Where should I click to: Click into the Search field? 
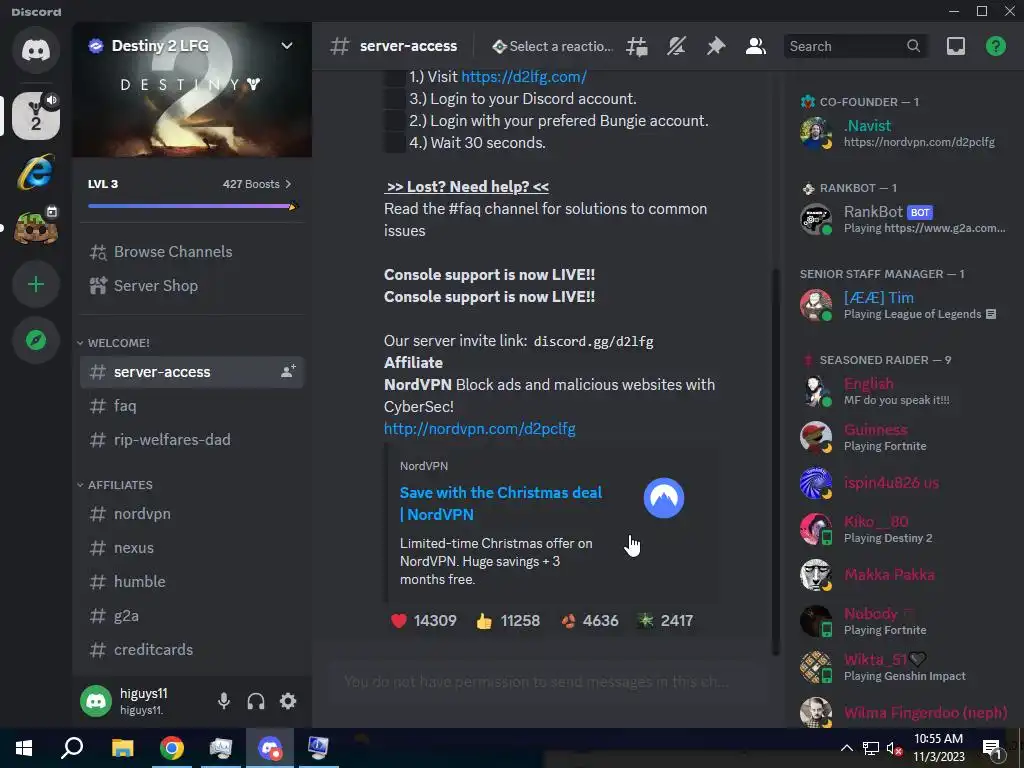click(x=854, y=46)
